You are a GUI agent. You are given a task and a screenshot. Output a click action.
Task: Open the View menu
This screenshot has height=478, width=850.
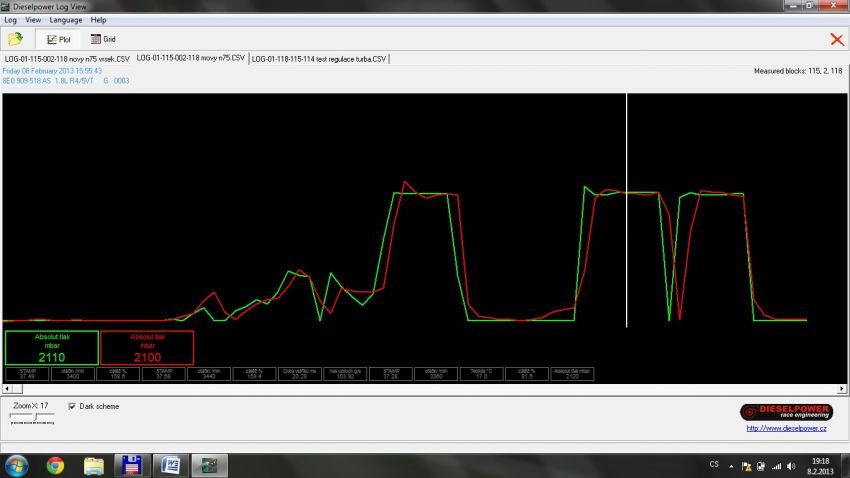(x=33, y=20)
